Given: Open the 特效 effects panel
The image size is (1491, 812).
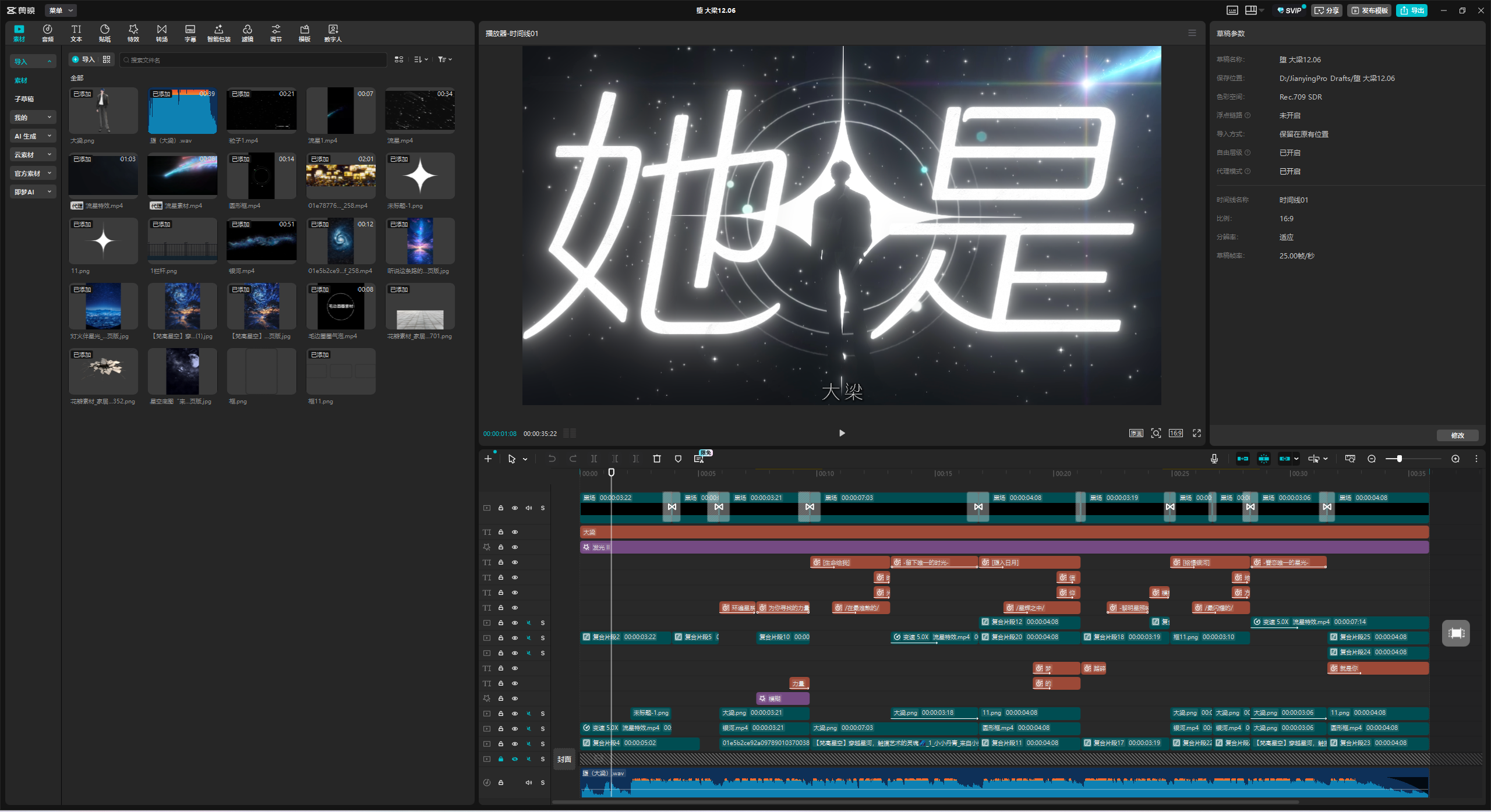Looking at the screenshot, I should point(133,33).
